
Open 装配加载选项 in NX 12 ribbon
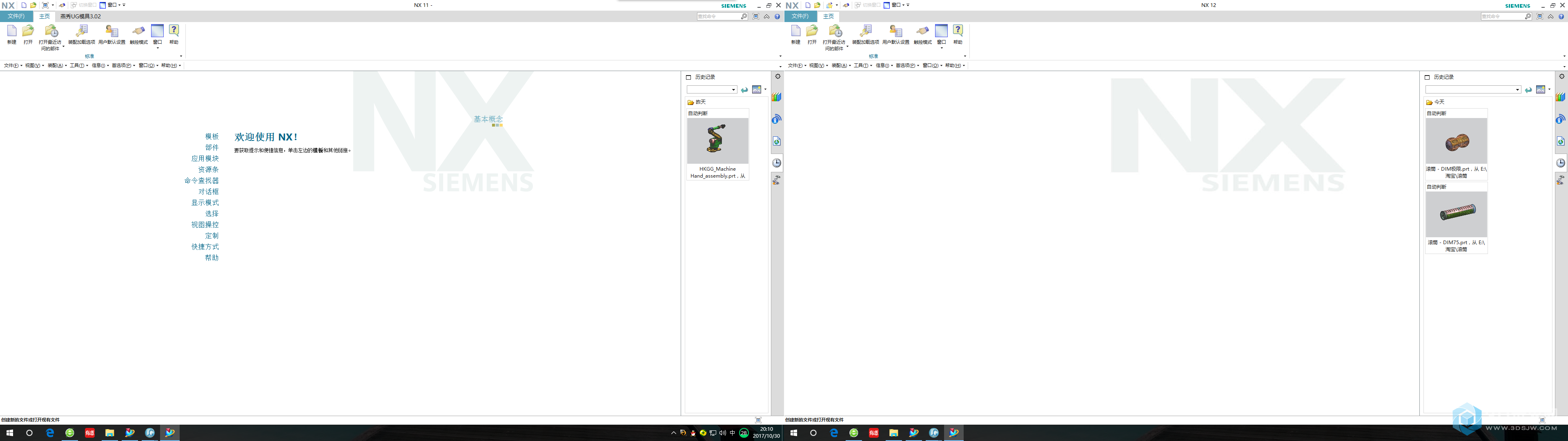click(865, 35)
